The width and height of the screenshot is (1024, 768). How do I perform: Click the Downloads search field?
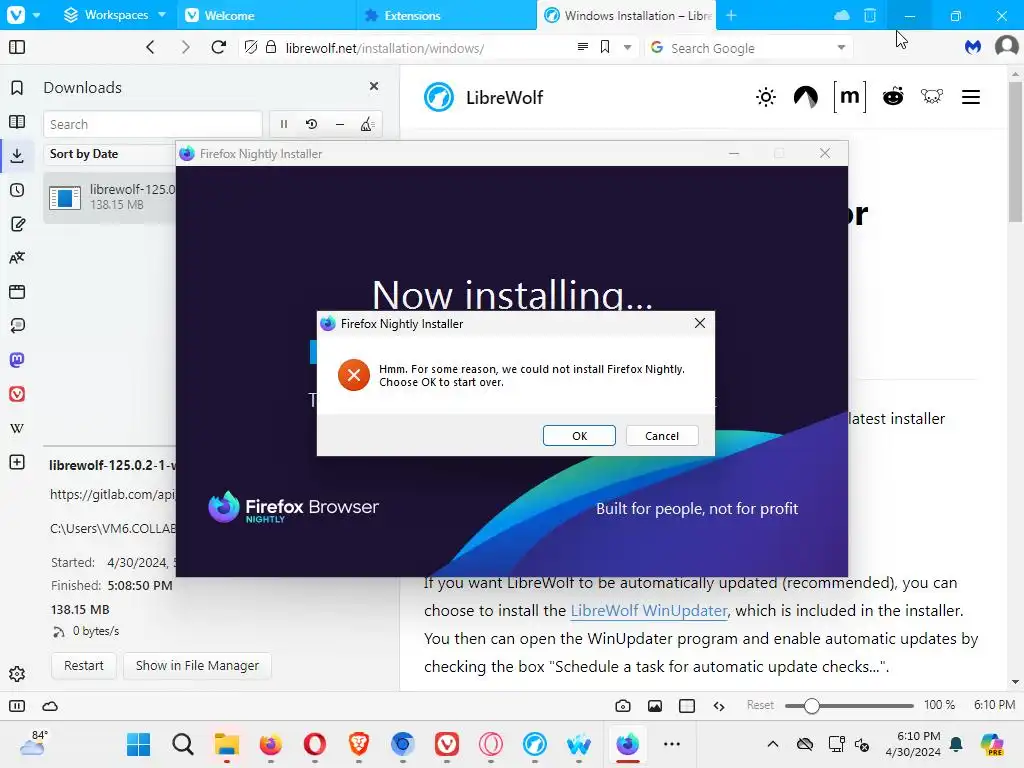[x=153, y=124]
